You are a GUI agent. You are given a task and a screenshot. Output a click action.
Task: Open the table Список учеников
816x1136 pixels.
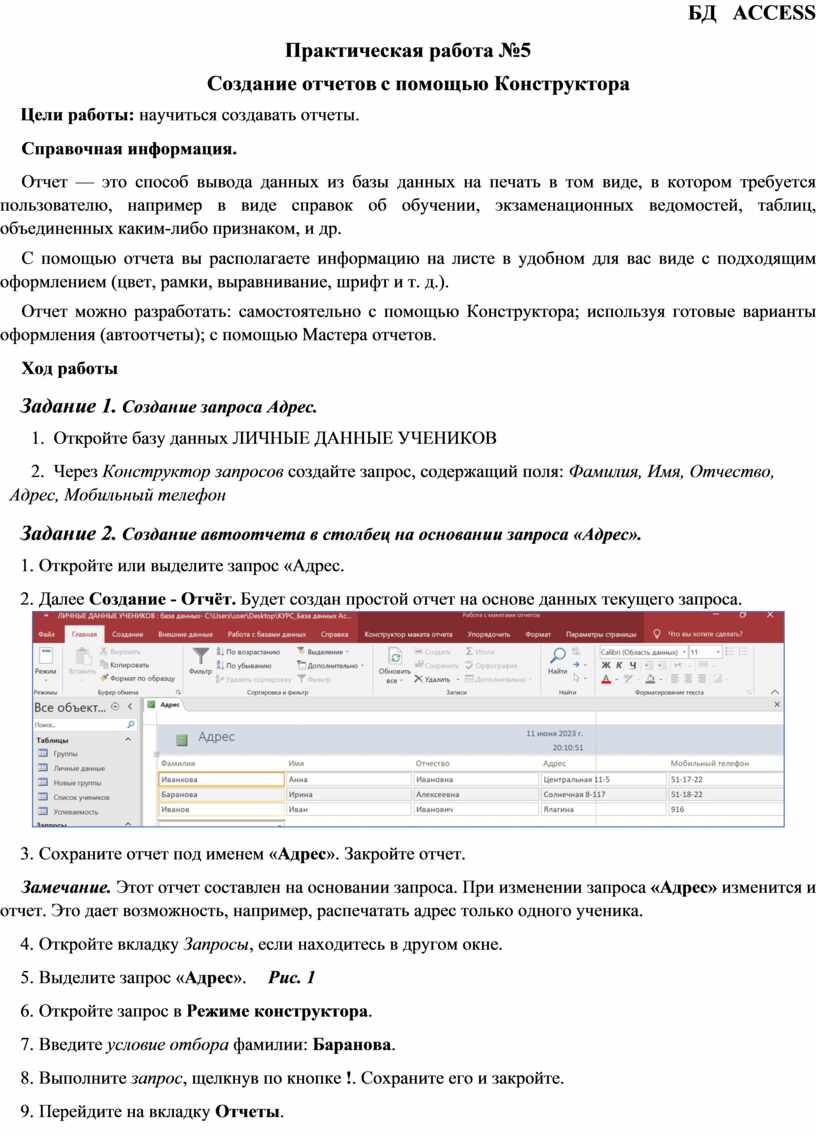coord(74,797)
